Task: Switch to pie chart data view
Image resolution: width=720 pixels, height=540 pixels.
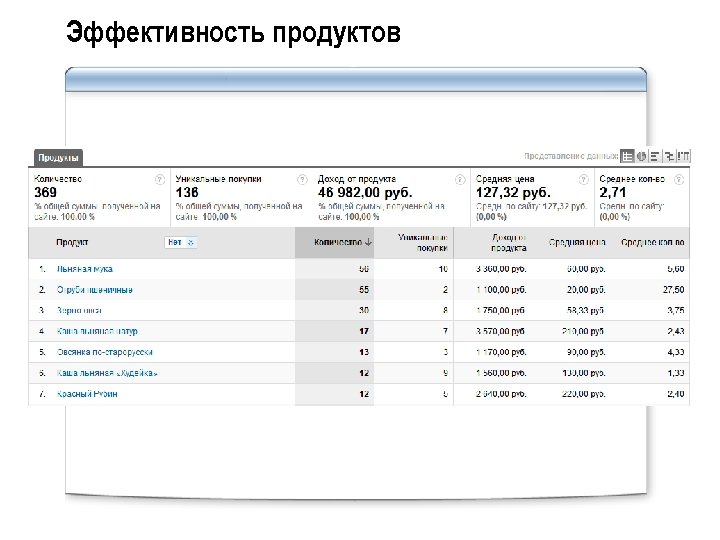Action: 641,156
